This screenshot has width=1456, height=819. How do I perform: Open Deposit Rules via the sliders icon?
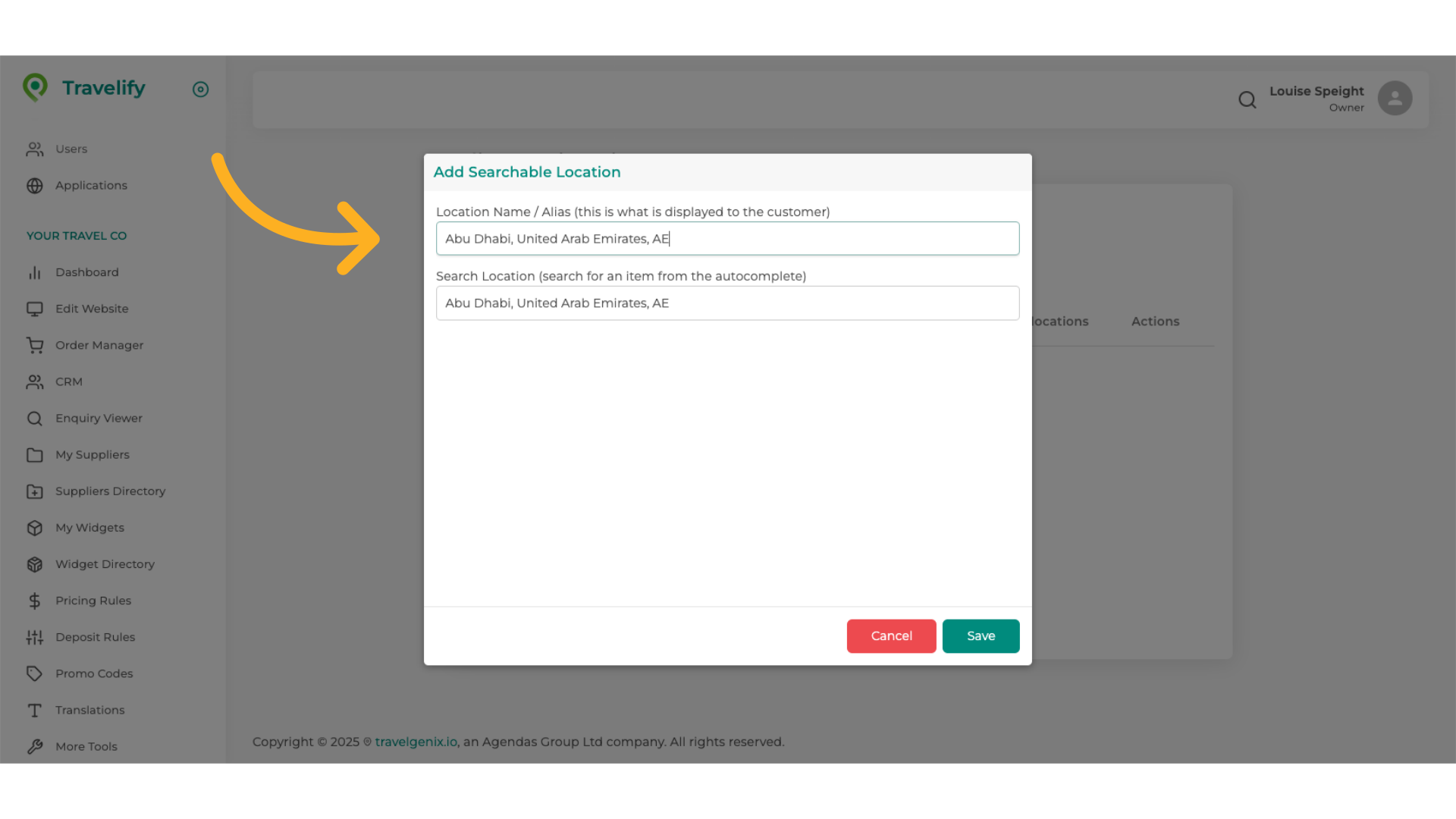[x=35, y=637]
